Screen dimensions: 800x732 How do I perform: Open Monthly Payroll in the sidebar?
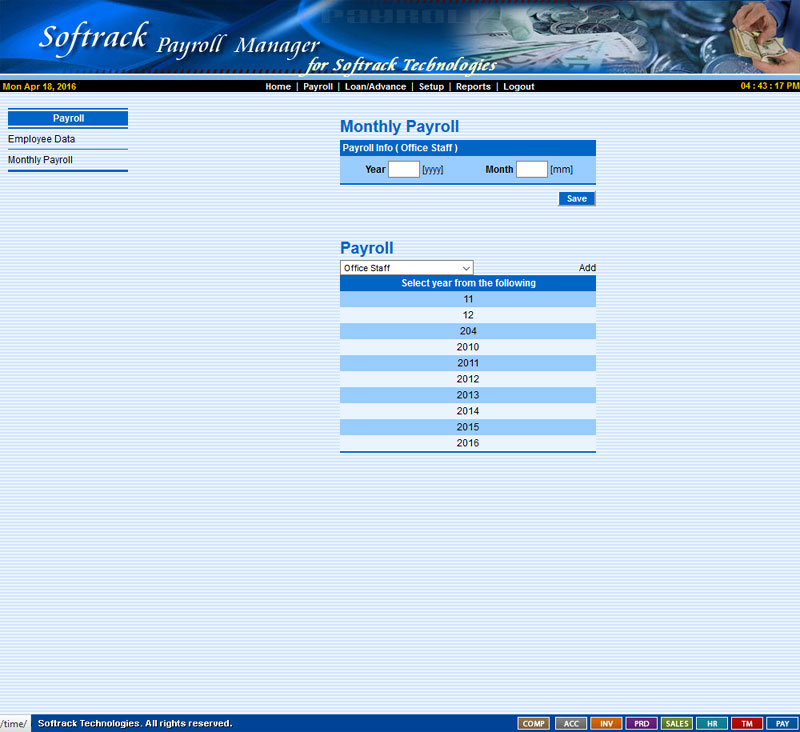click(40, 160)
